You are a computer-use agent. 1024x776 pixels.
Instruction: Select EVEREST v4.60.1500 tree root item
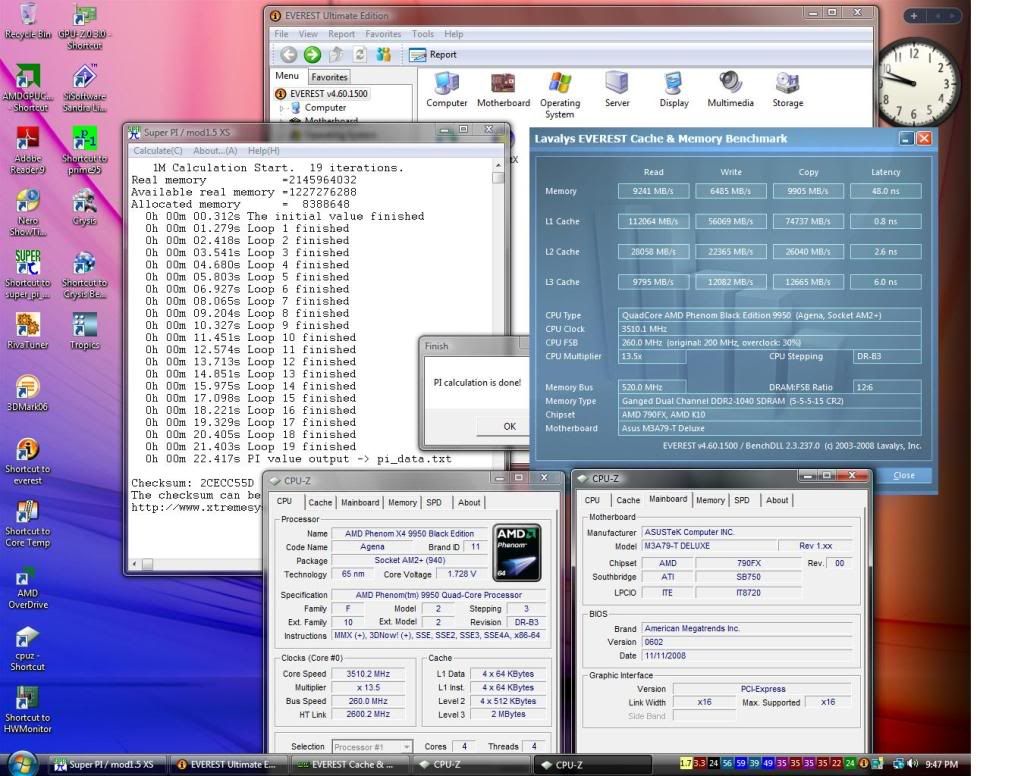pyautogui.click(x=323, y=94)
